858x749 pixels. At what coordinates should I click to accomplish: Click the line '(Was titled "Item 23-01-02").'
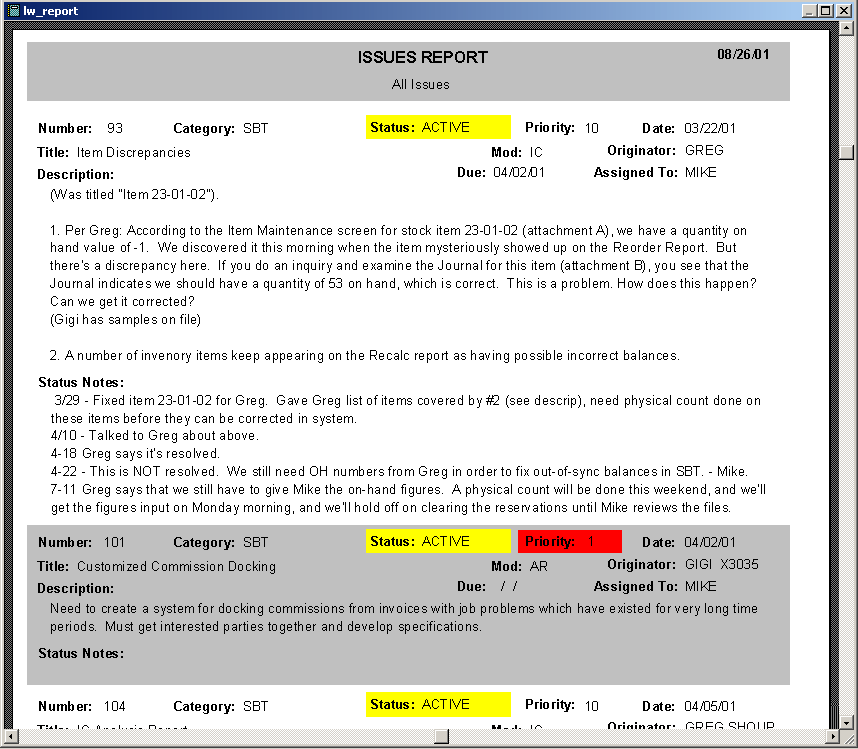coord(134,194)
